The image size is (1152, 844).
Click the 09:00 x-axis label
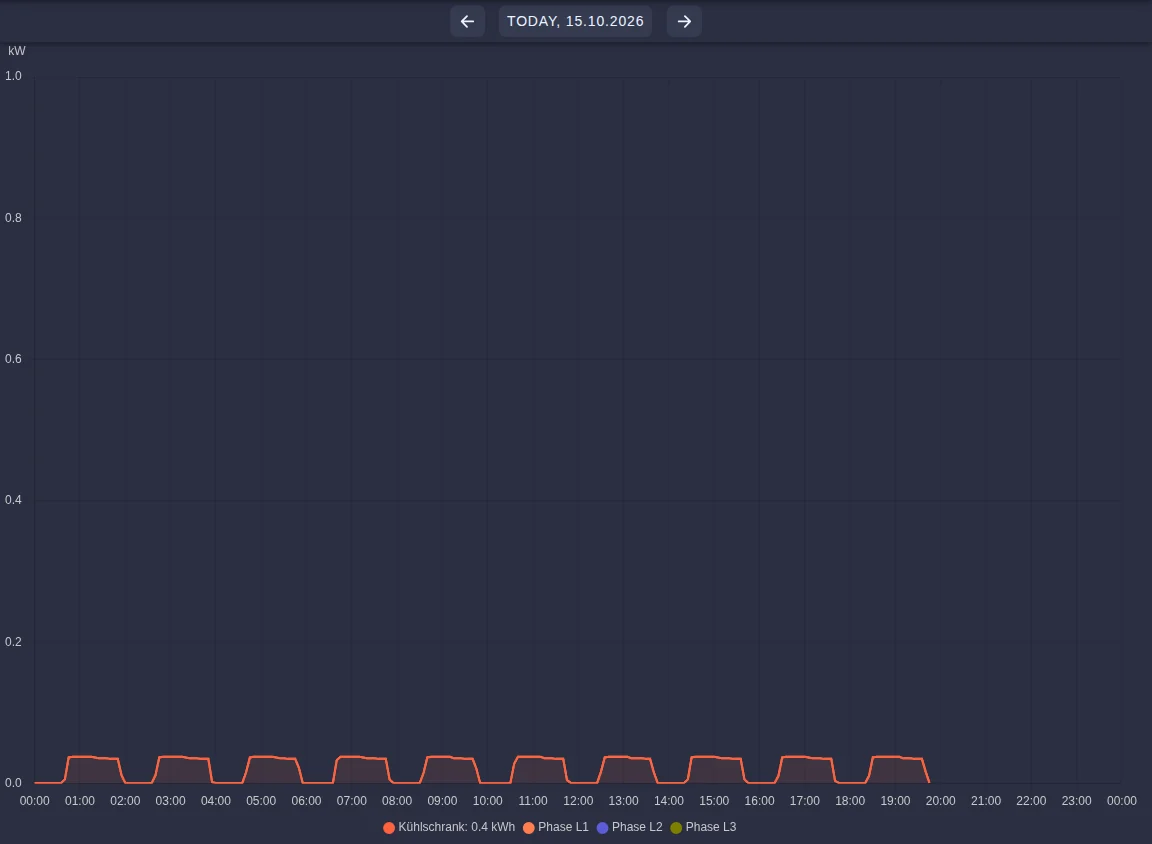point(442,801)
